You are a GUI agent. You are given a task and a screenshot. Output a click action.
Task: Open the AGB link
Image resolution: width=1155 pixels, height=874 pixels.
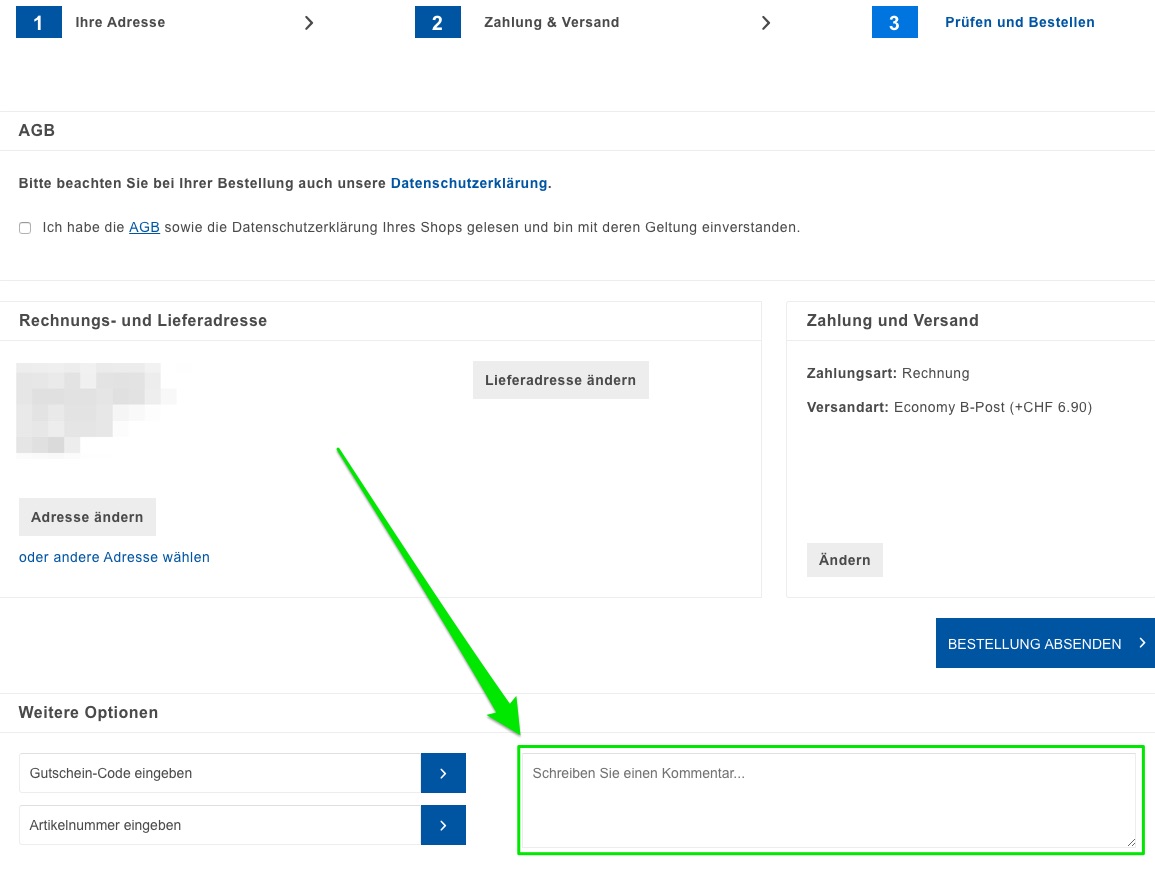coord(144,228)
